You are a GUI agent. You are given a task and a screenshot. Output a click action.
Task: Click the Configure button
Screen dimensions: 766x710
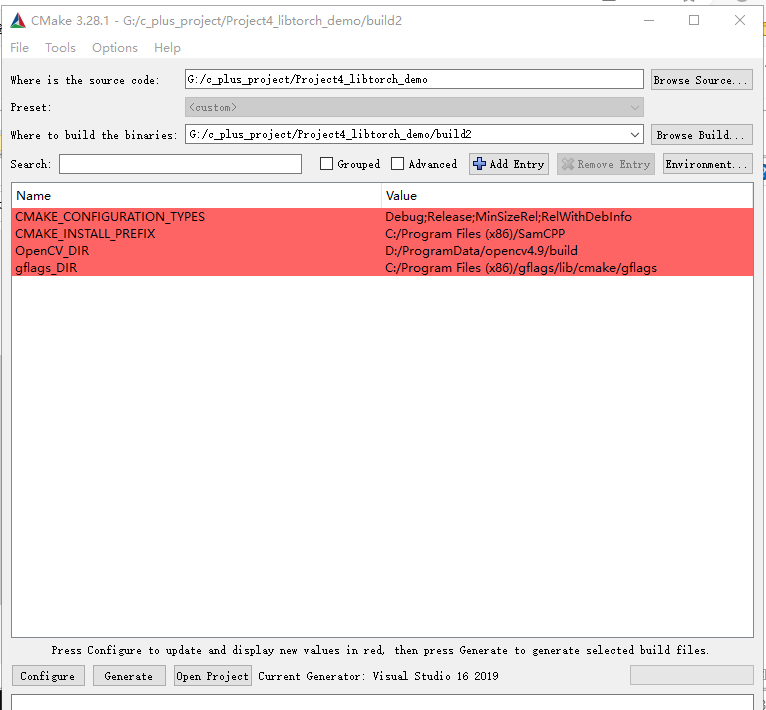(x=48, y=676)
